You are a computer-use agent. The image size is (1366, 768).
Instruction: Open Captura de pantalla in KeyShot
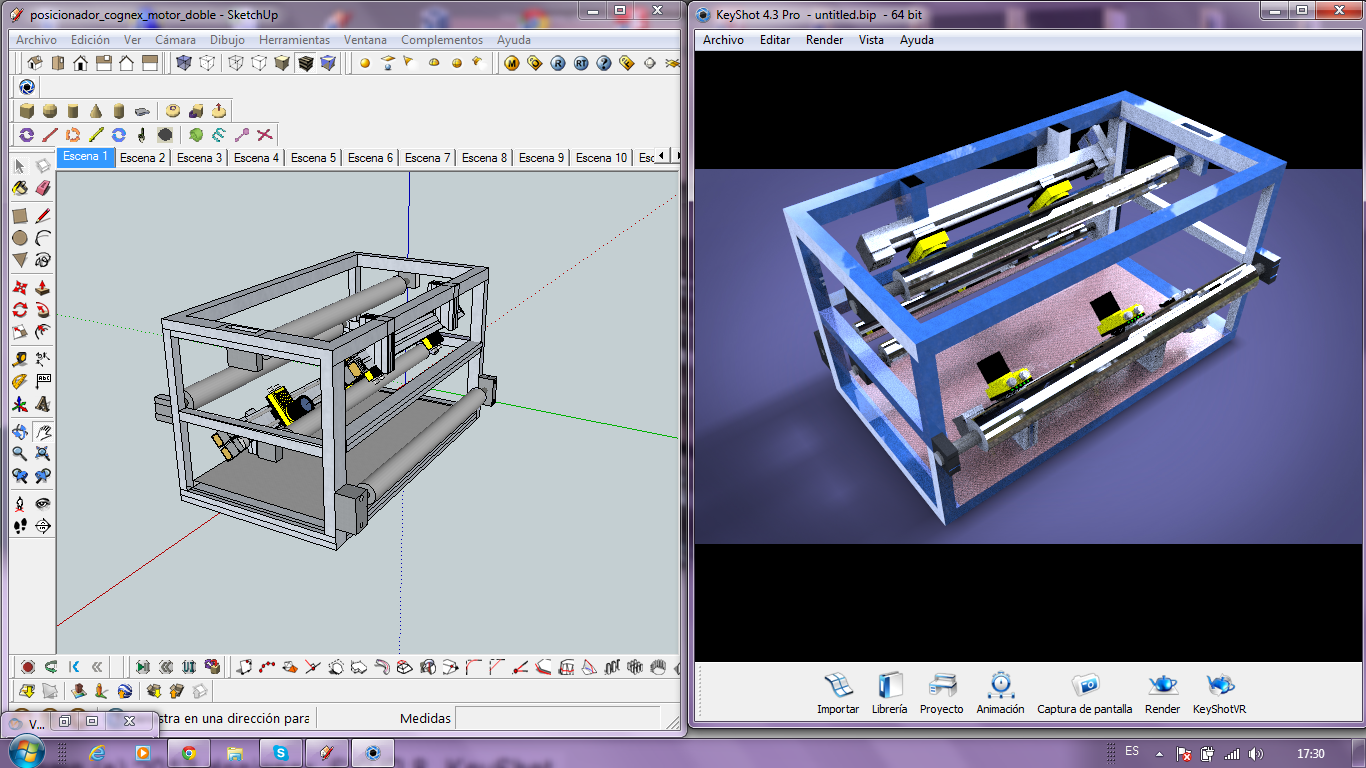pyautogui.click(x=1084, y=692)
